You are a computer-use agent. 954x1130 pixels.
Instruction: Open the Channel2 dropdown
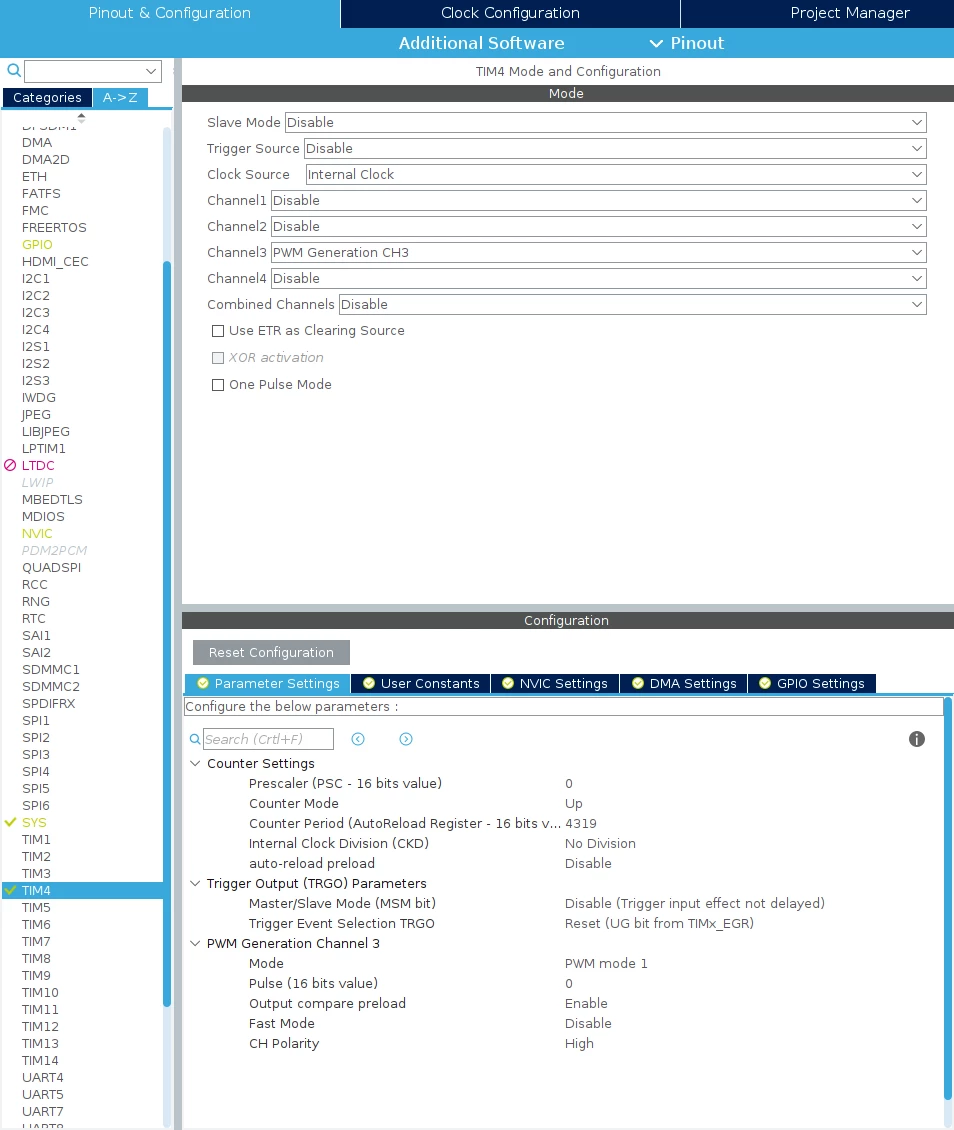click(x=599, y=226)
